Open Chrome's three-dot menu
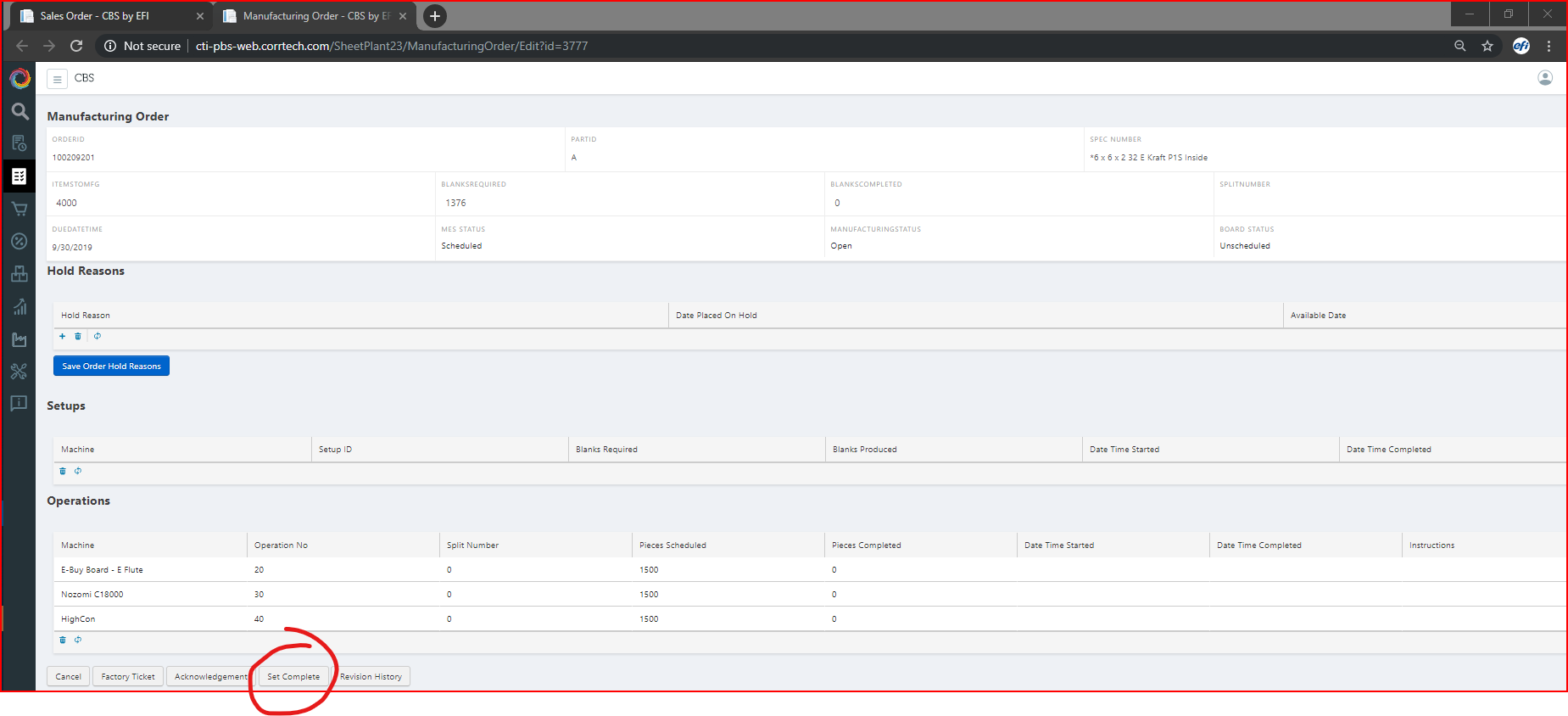The height and width of the screenshot is (716, 1568). 1548,46
